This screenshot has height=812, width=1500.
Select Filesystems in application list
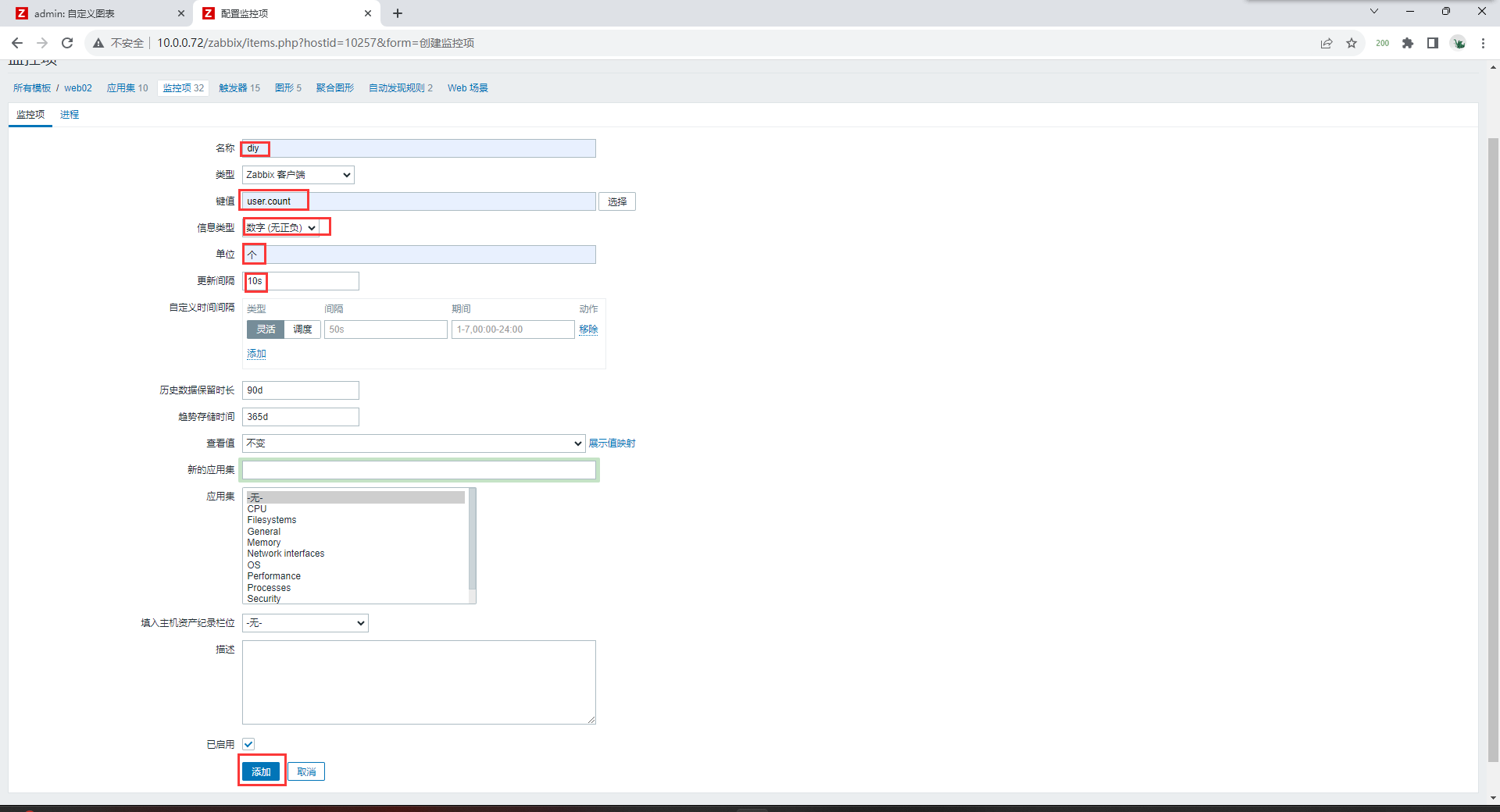pos(355,520)
